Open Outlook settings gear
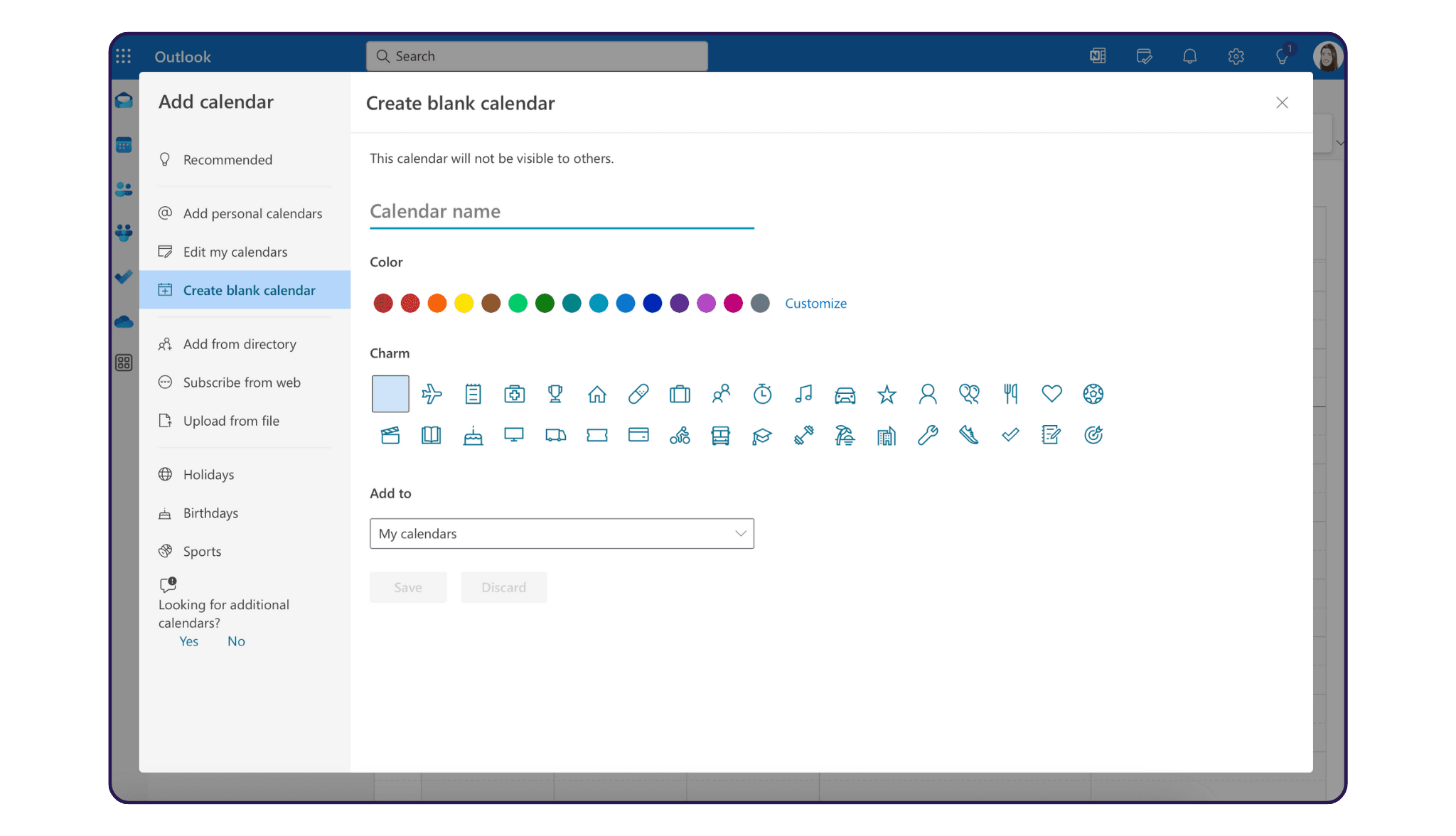The height and width of the screenshot is (836, 1456). 1236,56
